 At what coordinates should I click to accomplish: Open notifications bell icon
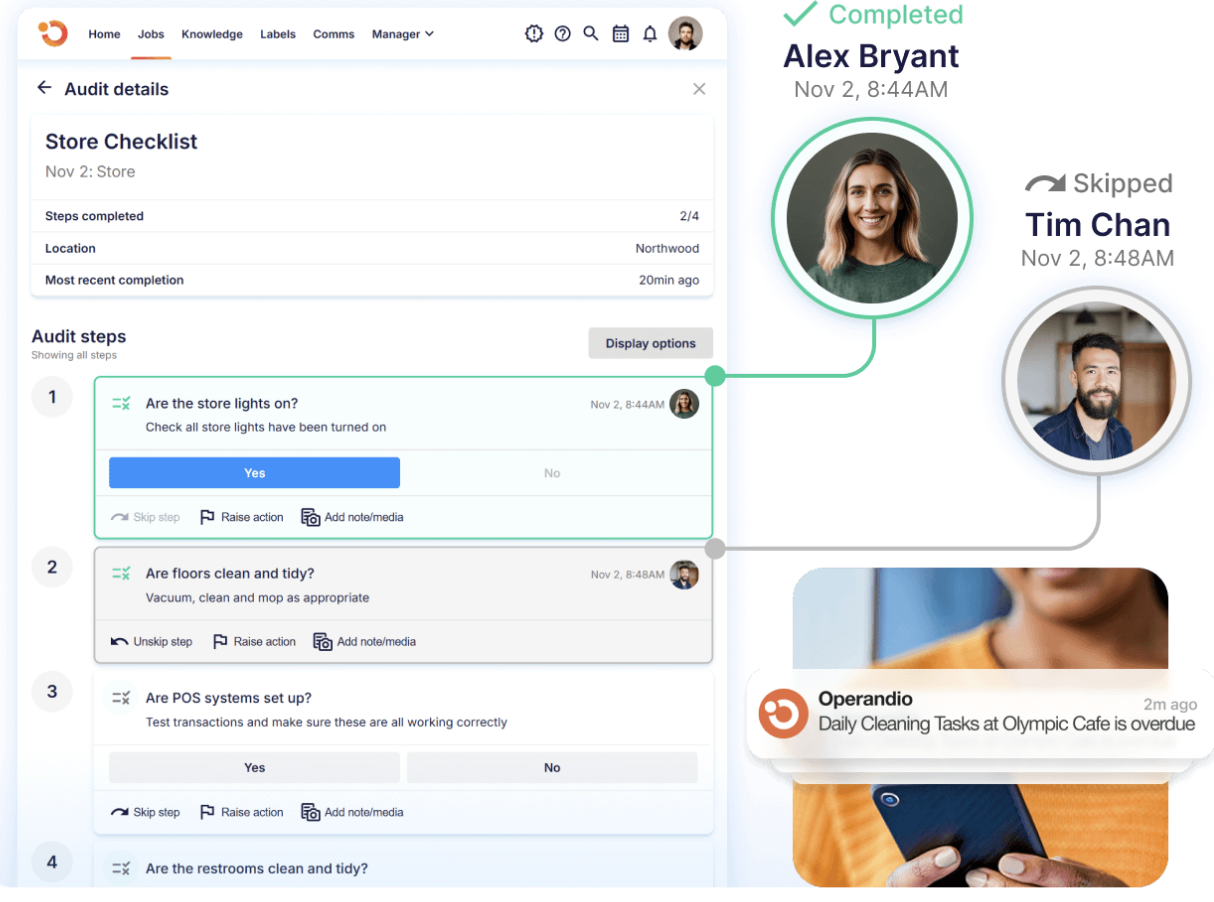click(650, 34)
